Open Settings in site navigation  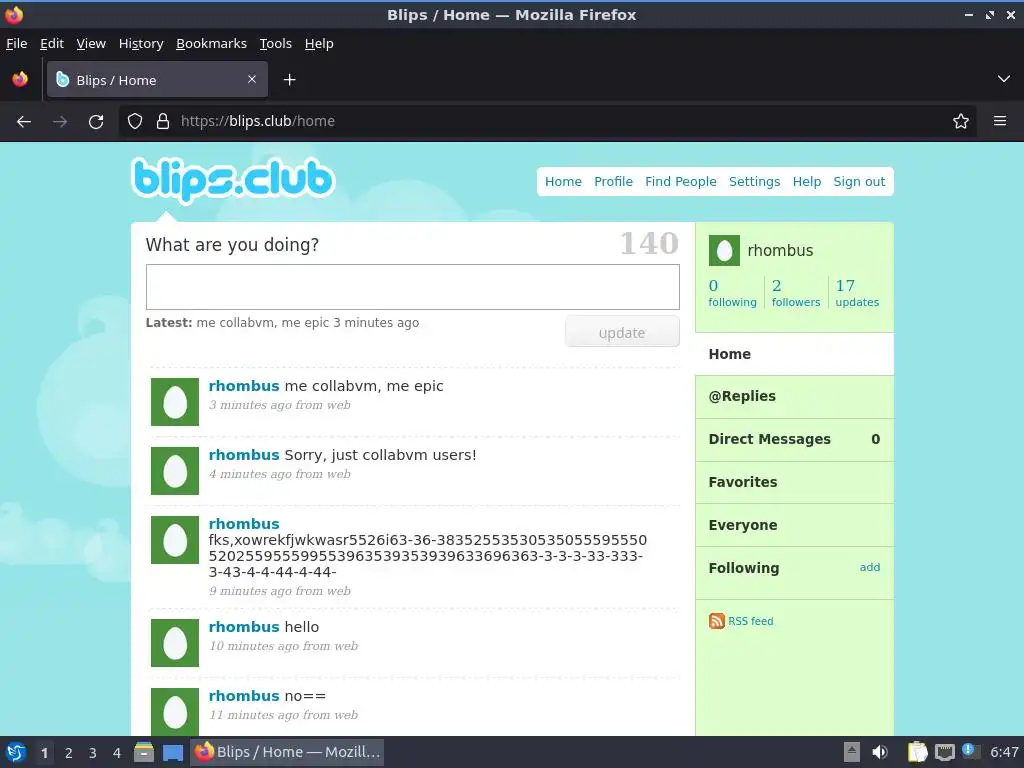click(x=754, y=182)
